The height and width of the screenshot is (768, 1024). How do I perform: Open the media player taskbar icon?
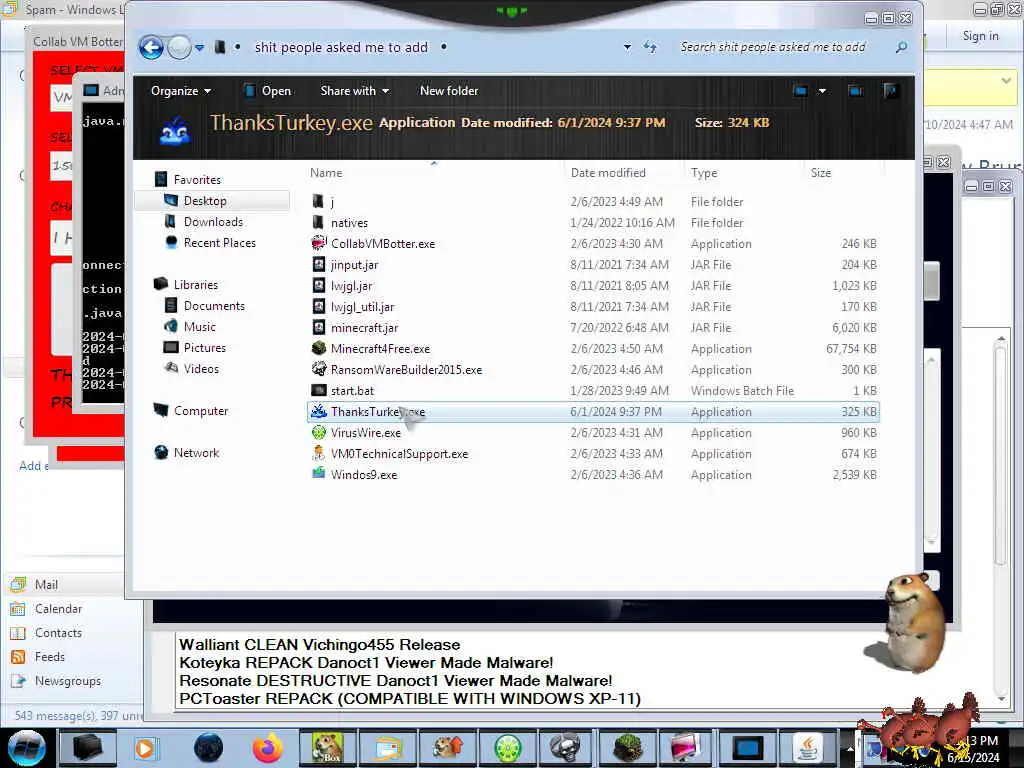pyautogui.click(x=145, y=748)
